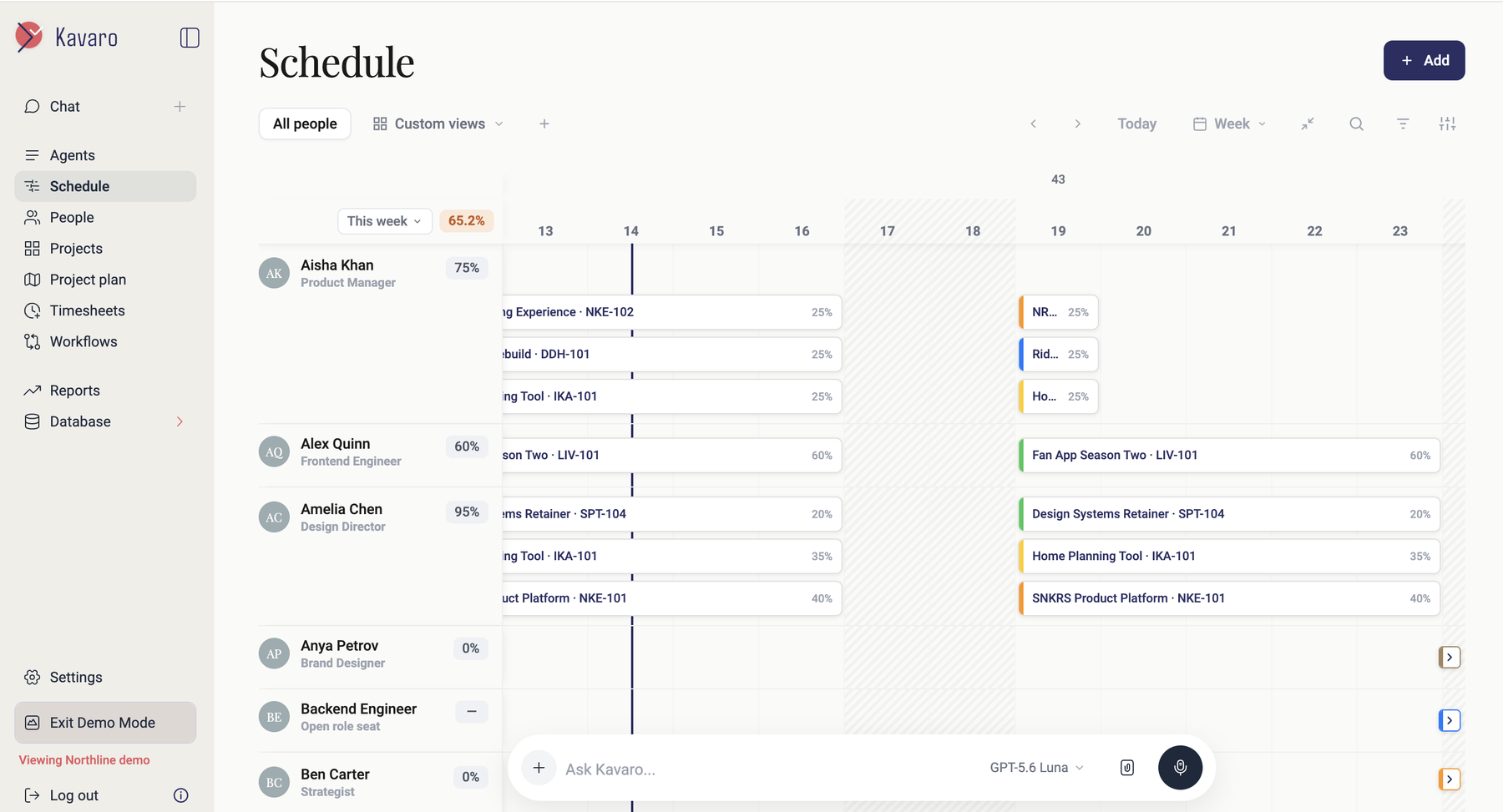
Task: Open Amelia Chen's AC avatar
Action: point(274,517)
